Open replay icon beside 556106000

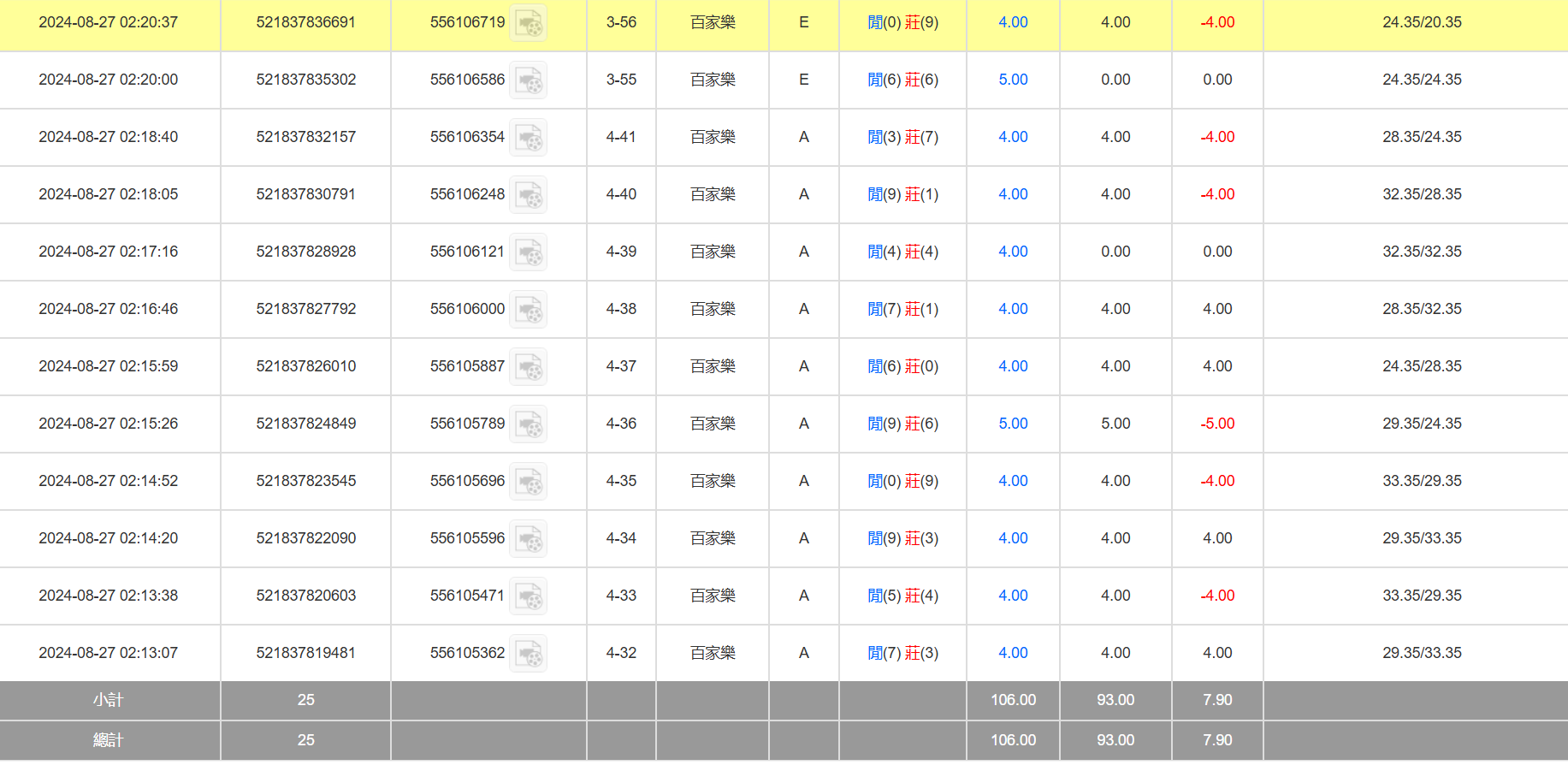pos(528,310)
